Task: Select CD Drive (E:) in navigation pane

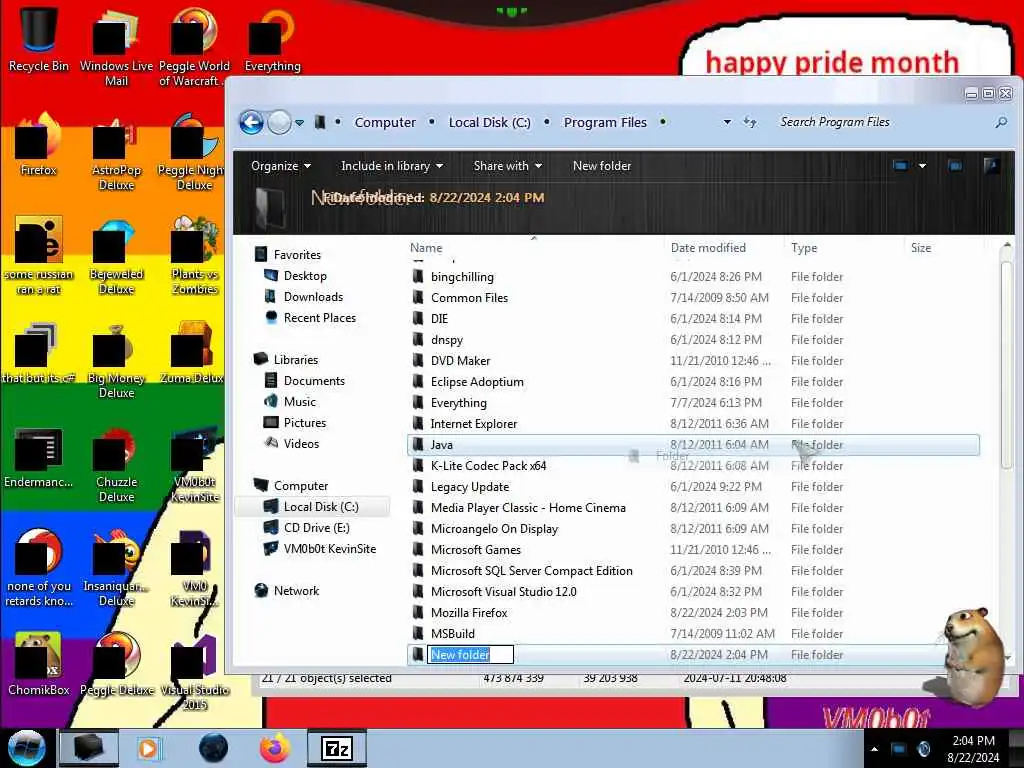Action: tap(316, 528)
